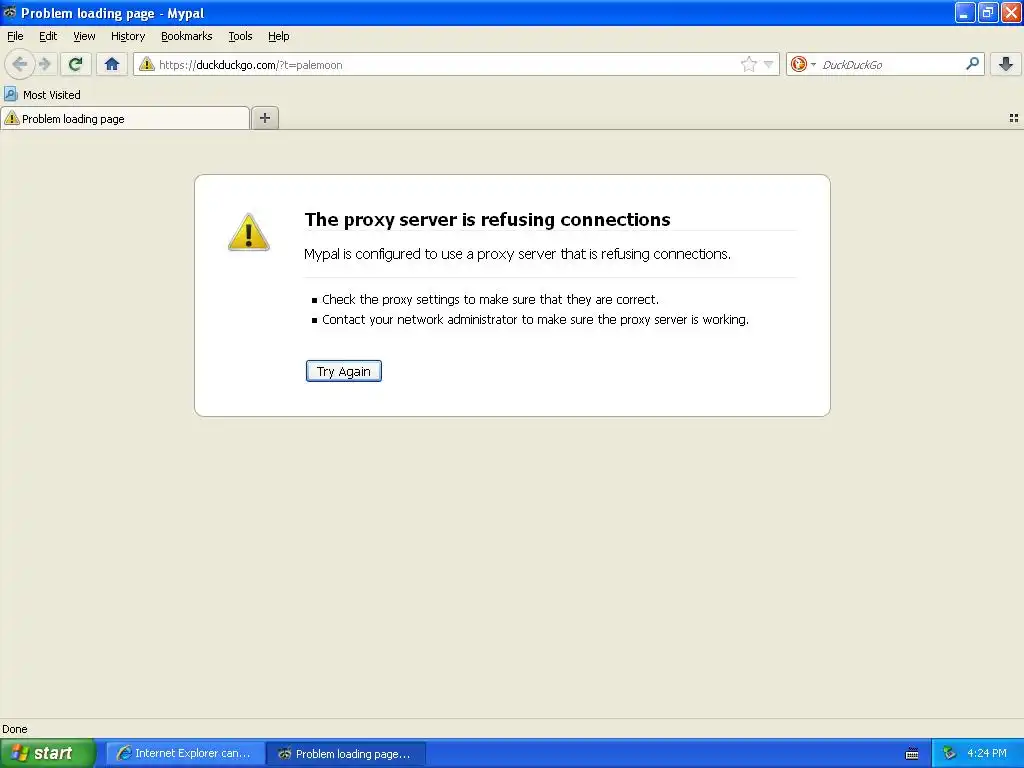Image resolution: width=1024 pixels, height=768 pixels.
Task: Restore down the Mypal window
Action: [x=988, y=12]
